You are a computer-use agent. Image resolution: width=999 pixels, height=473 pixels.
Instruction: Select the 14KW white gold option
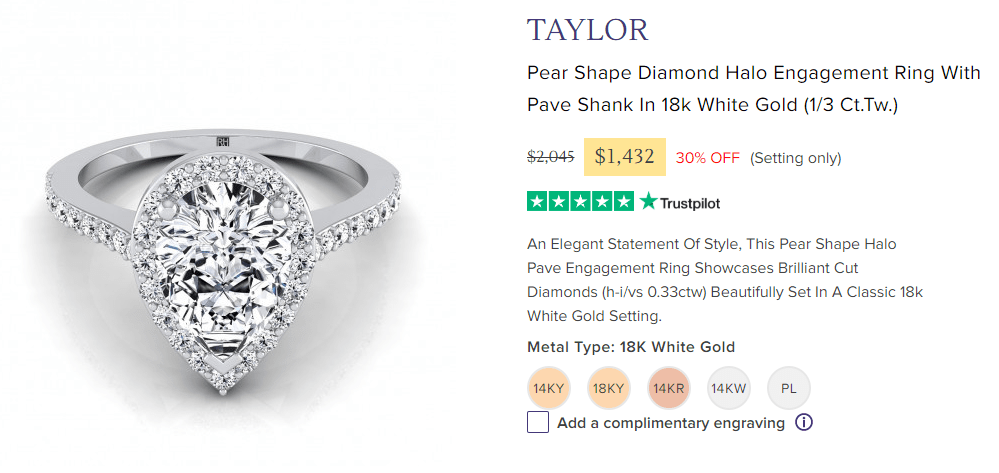tap(729, 389)
